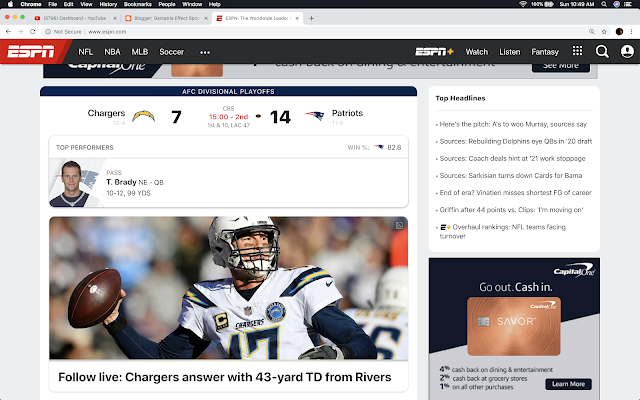
Task: Click the Siri icon in menu bar
Action: [x=616, y=4]
